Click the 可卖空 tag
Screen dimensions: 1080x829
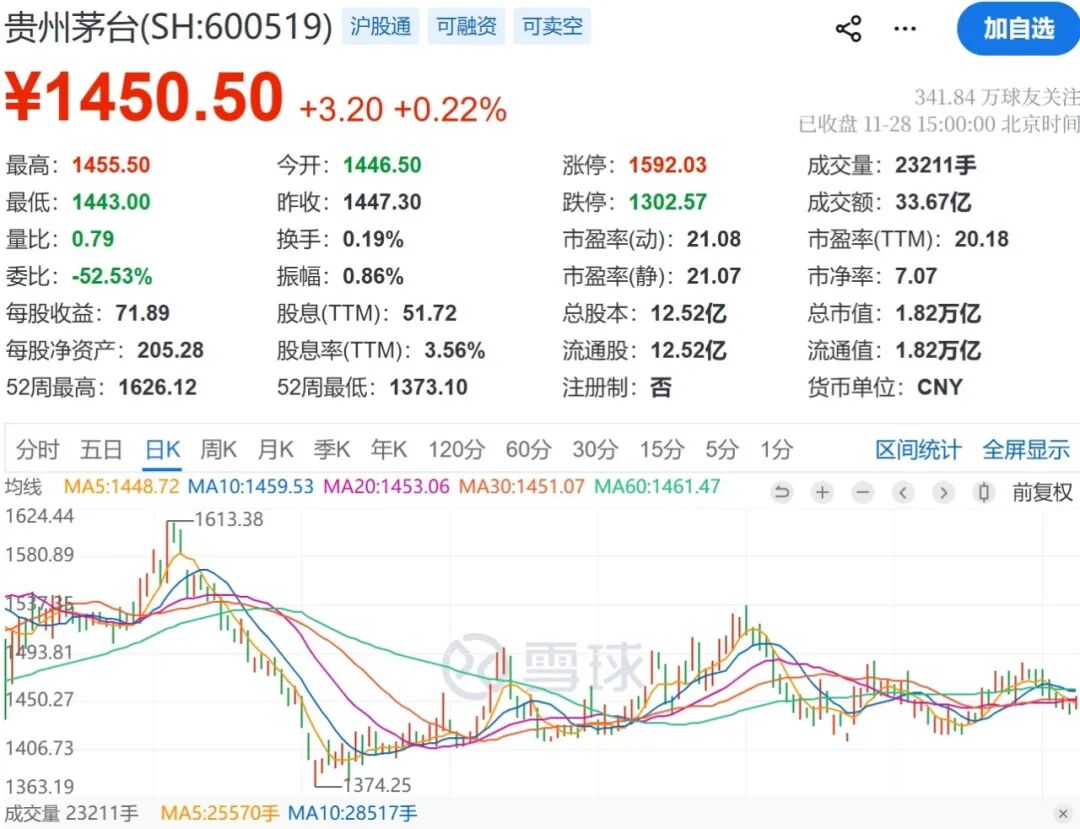tap(552, 26)
